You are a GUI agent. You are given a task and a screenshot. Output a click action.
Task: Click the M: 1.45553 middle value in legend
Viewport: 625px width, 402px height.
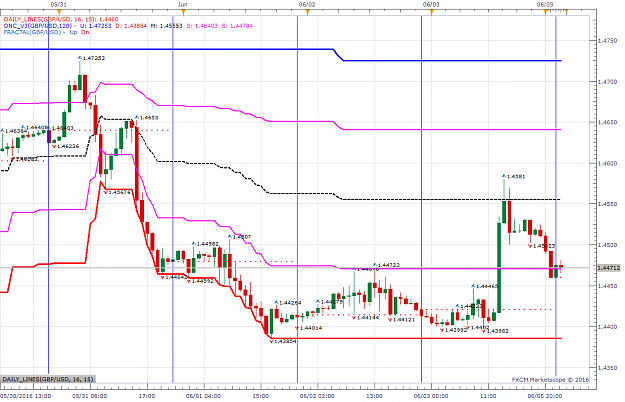(x=166, y=25)
